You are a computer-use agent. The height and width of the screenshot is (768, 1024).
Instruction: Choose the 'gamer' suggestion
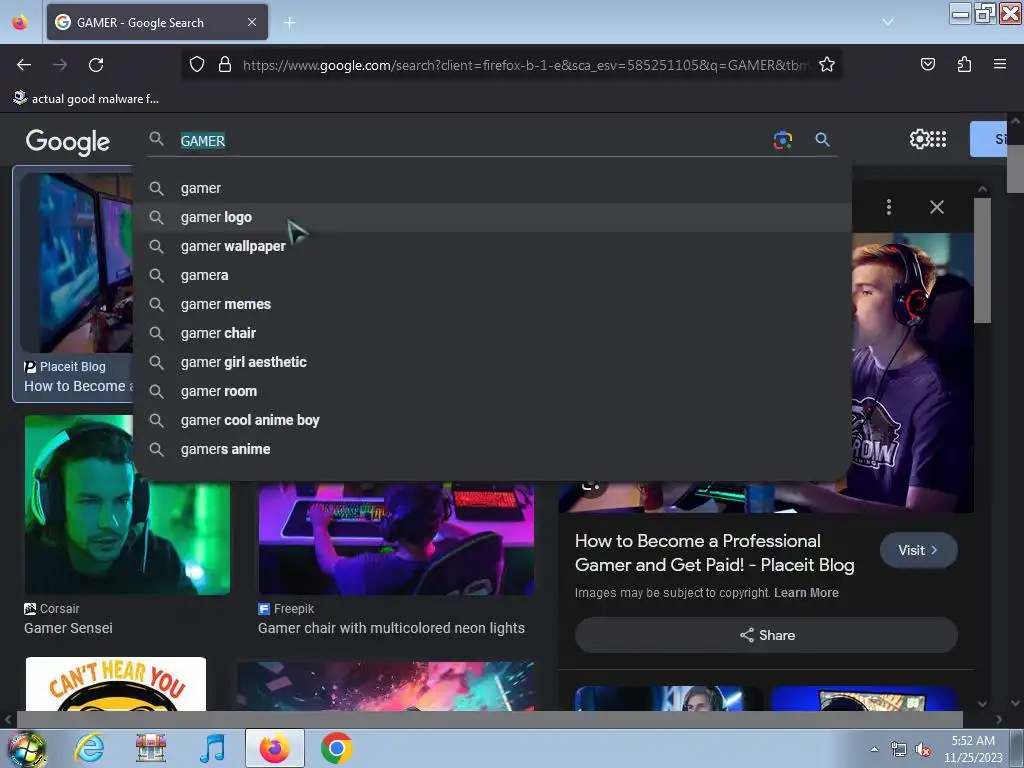click(492, 188)
